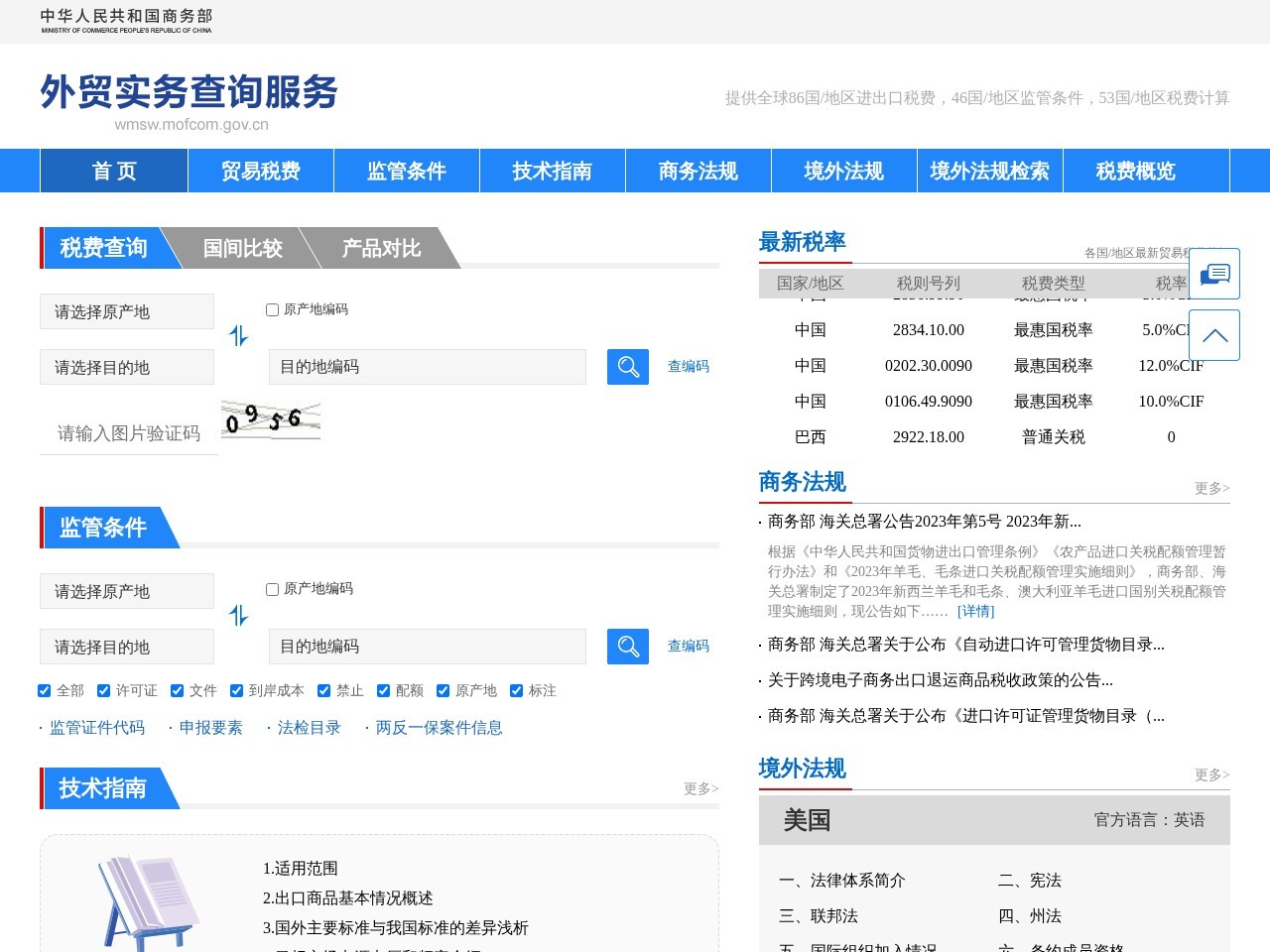Open 贸易税费 navigation menu
This screenshot has height=952, width=1270.
tap(261, 171)
